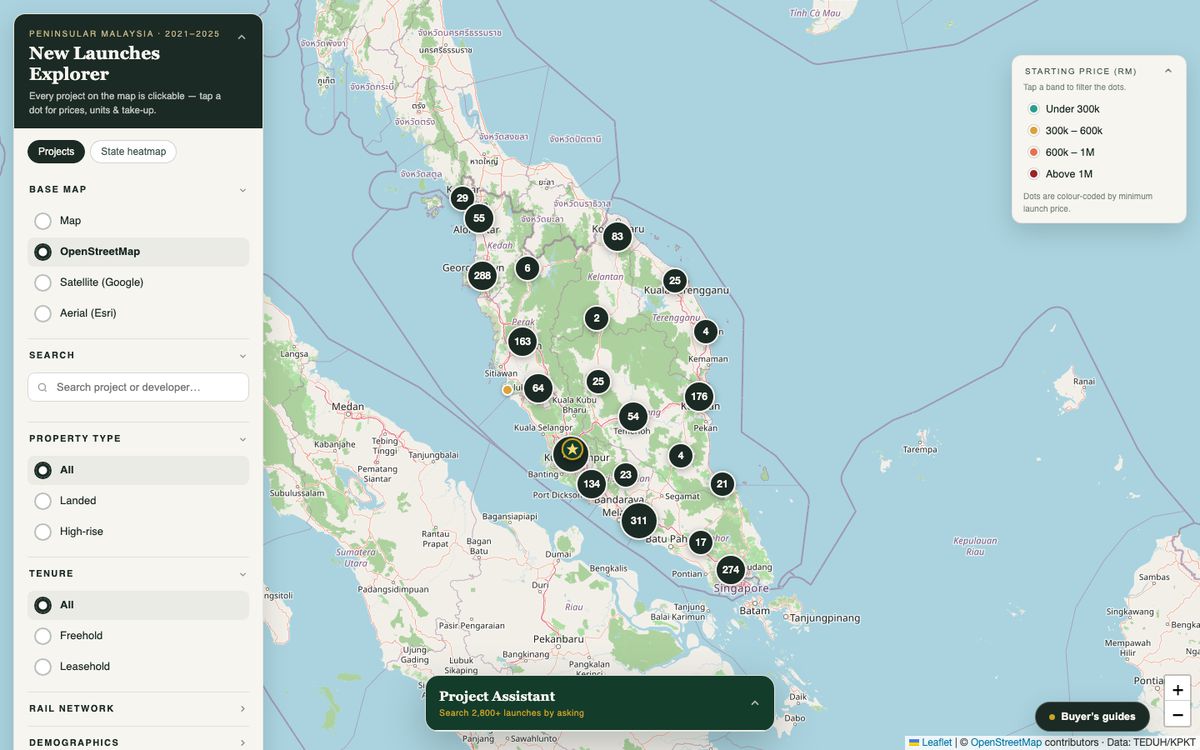Open the cluster marker labeled 23
The width and height of the screenshot is (1200, 750).
[x=626, y=475]
